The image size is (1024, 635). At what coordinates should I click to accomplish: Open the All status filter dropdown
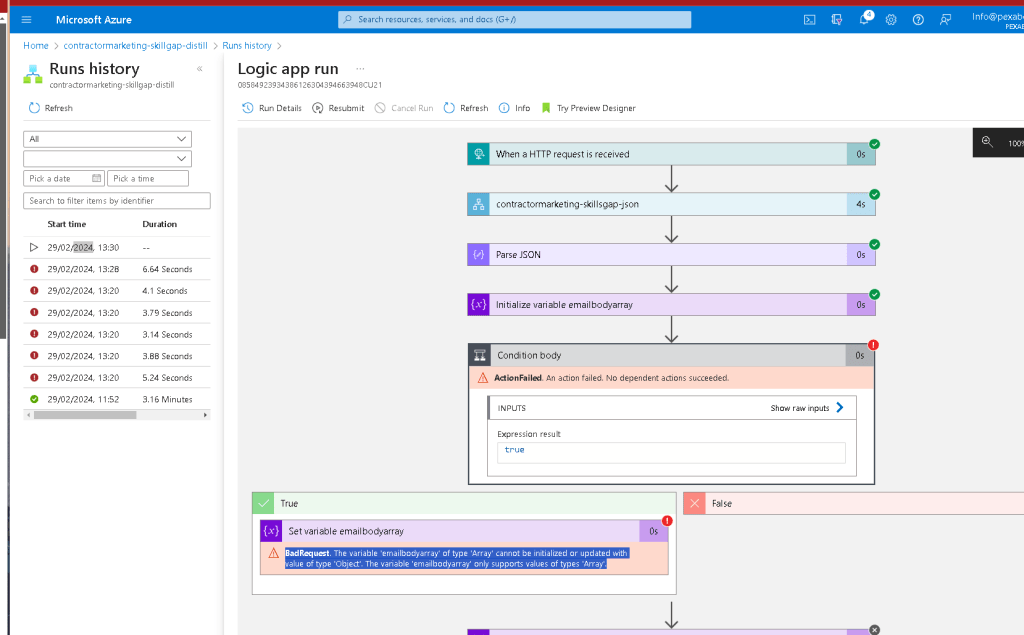[107, 139]
